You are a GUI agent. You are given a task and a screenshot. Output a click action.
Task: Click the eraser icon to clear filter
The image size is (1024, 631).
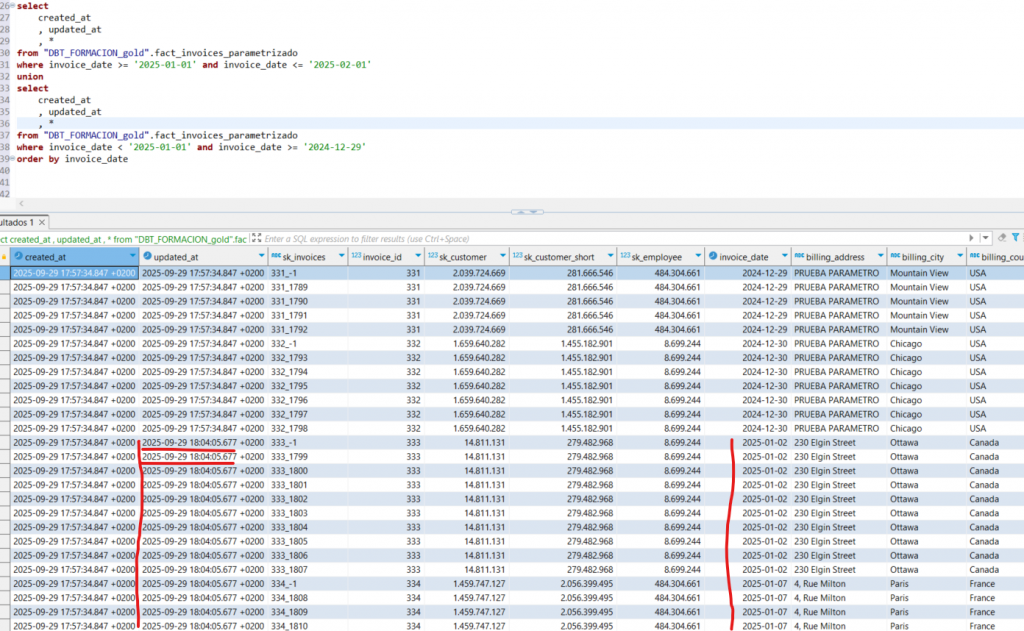pyautogui.click(x=1001, y=238)
